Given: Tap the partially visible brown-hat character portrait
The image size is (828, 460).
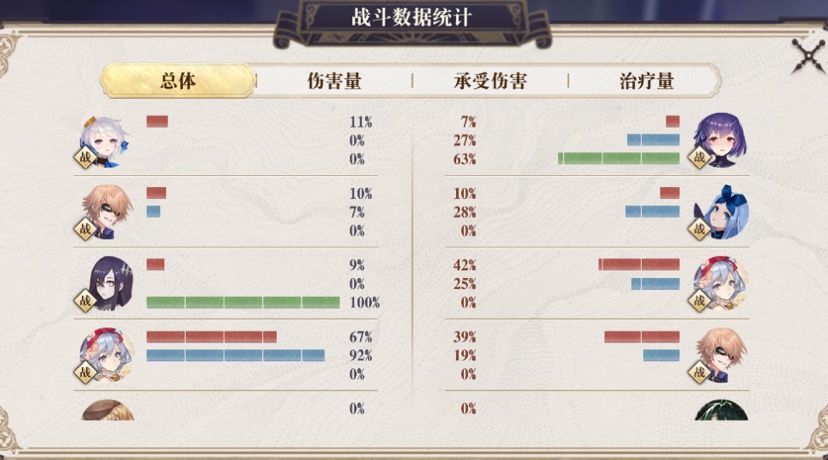Looking at the screenshot, I should (108, 410).
